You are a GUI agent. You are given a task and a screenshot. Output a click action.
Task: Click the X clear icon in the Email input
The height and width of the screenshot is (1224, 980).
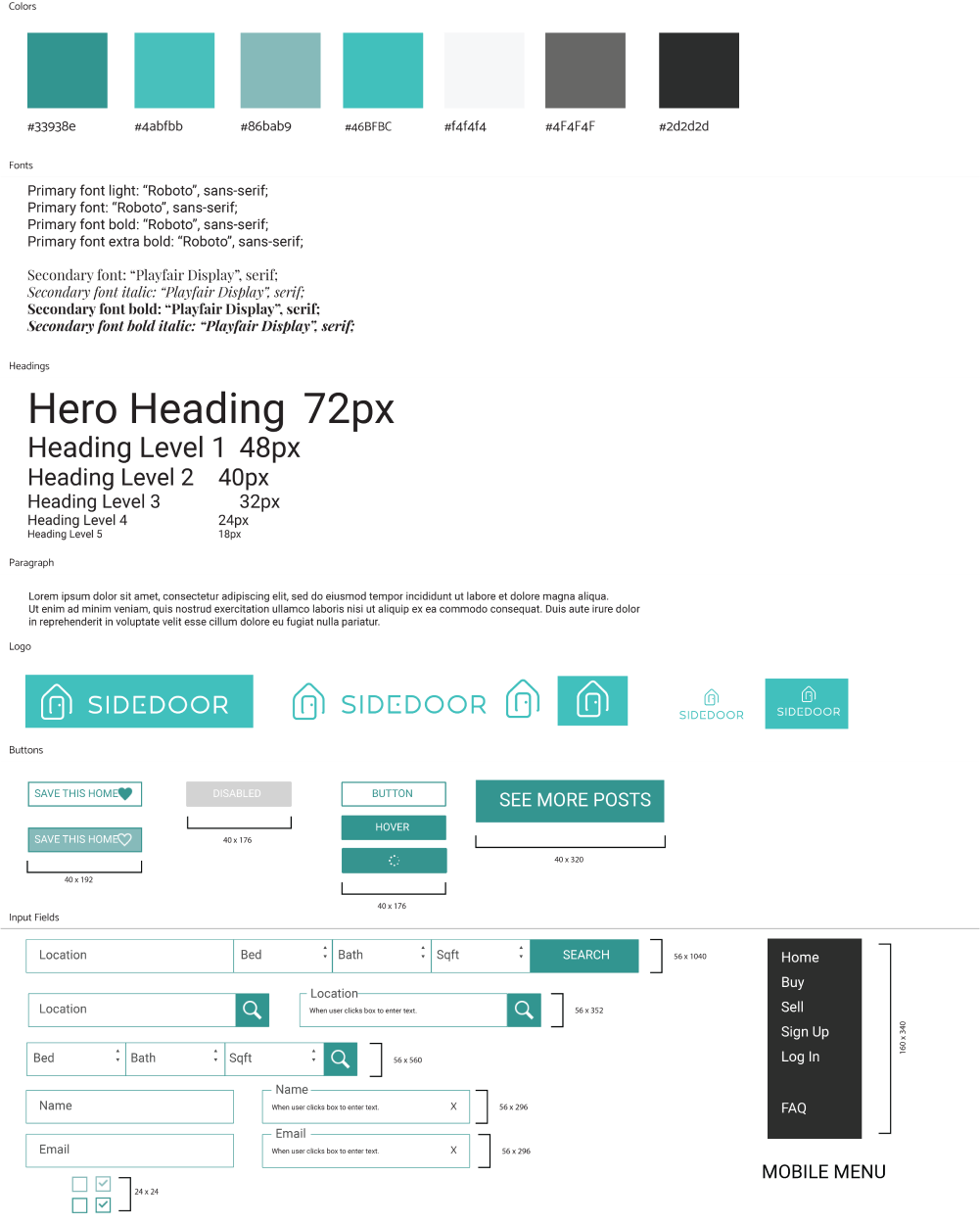click(x=451, y=1150)
